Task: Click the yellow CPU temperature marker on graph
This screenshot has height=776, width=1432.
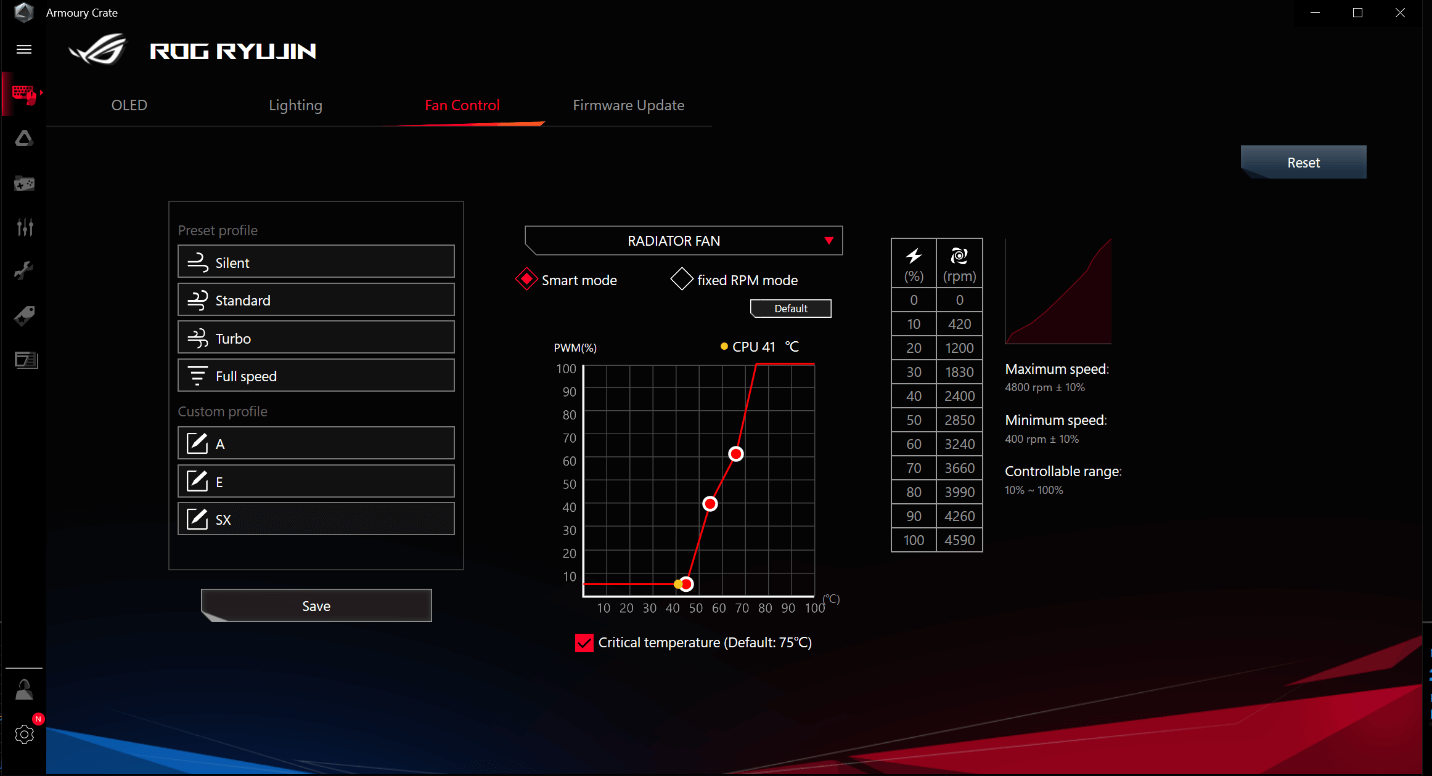Action: tap(678, 584)
